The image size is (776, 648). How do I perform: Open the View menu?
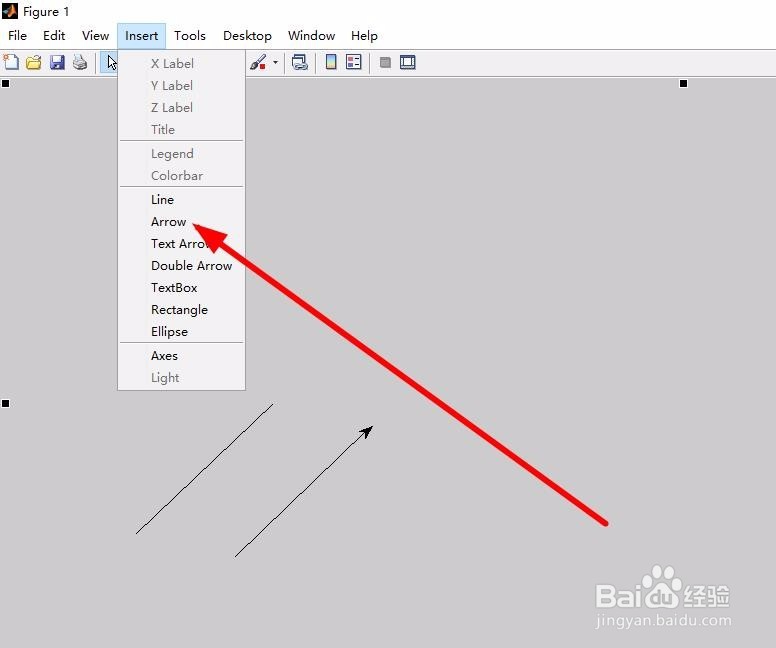(96, 36)
